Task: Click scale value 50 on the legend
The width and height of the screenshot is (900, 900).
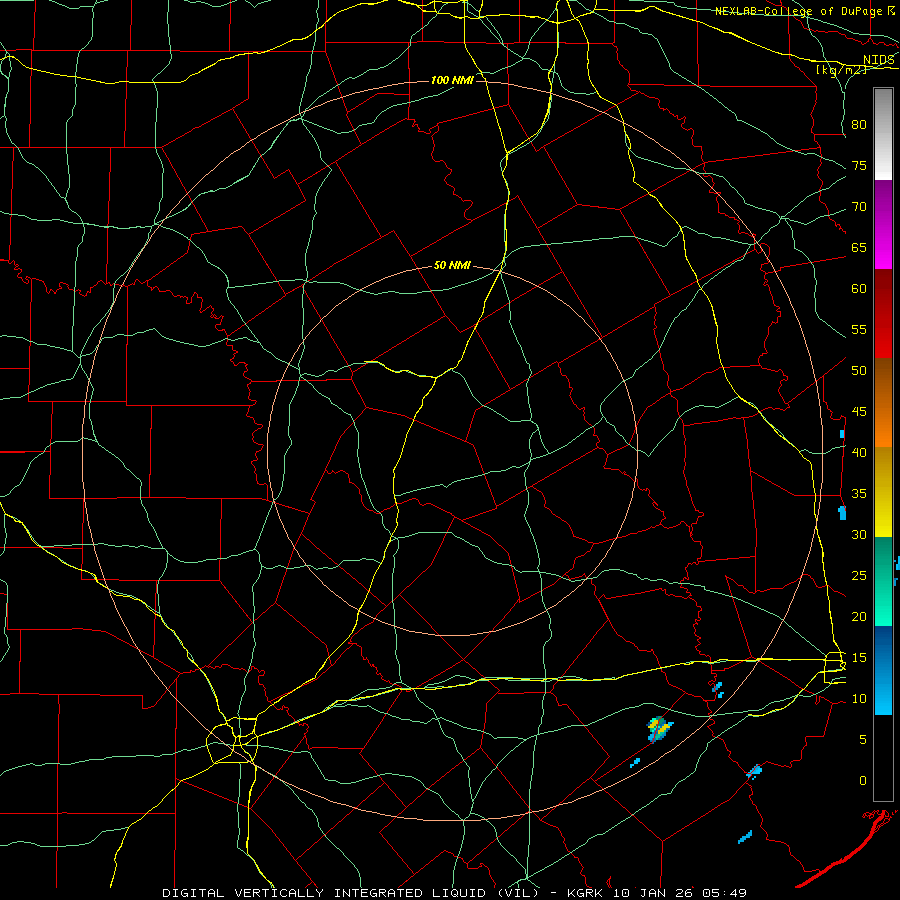Action: click(x=859, y=371)
